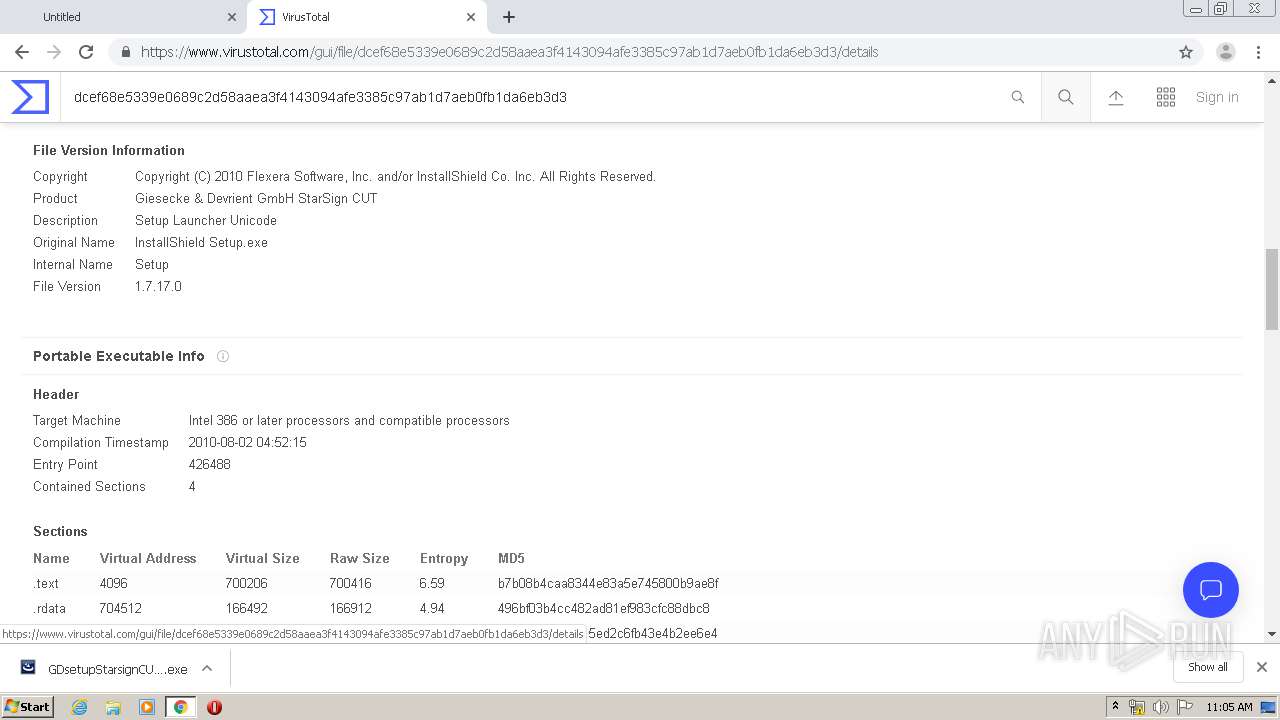Open the Chrome three-dot menu
Viewport: 1280px width, 720px height.
pyautogui.click(x=1259, y=52)
